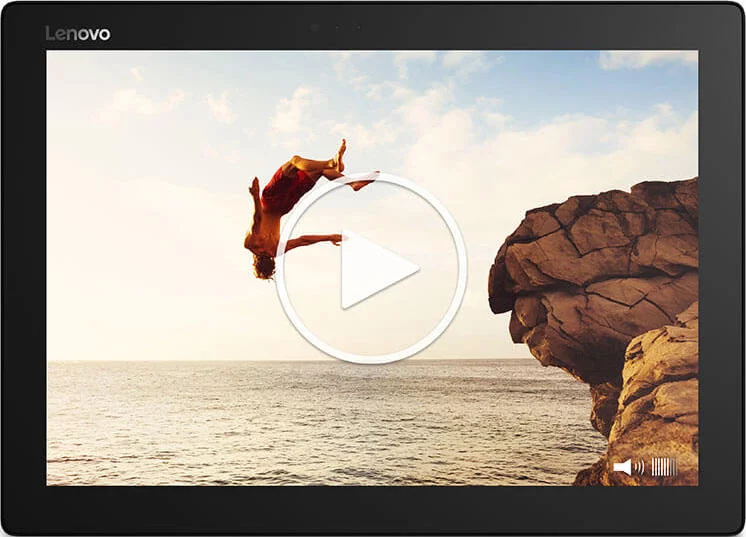Set volume to minimum on leftmost bar
The image size is (746, 537).
tap(653, 467)
